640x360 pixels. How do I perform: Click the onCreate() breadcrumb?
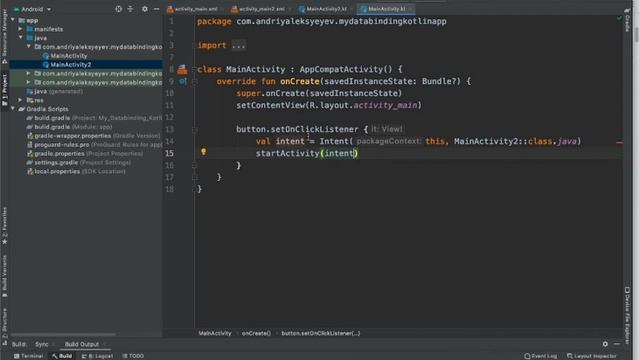click(256, 333)
